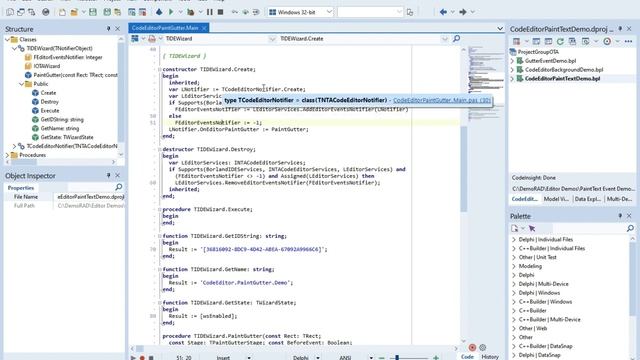The image size is (640, 360).
Task: Pin the Palette panel
Action: click(x=620, y=216)
